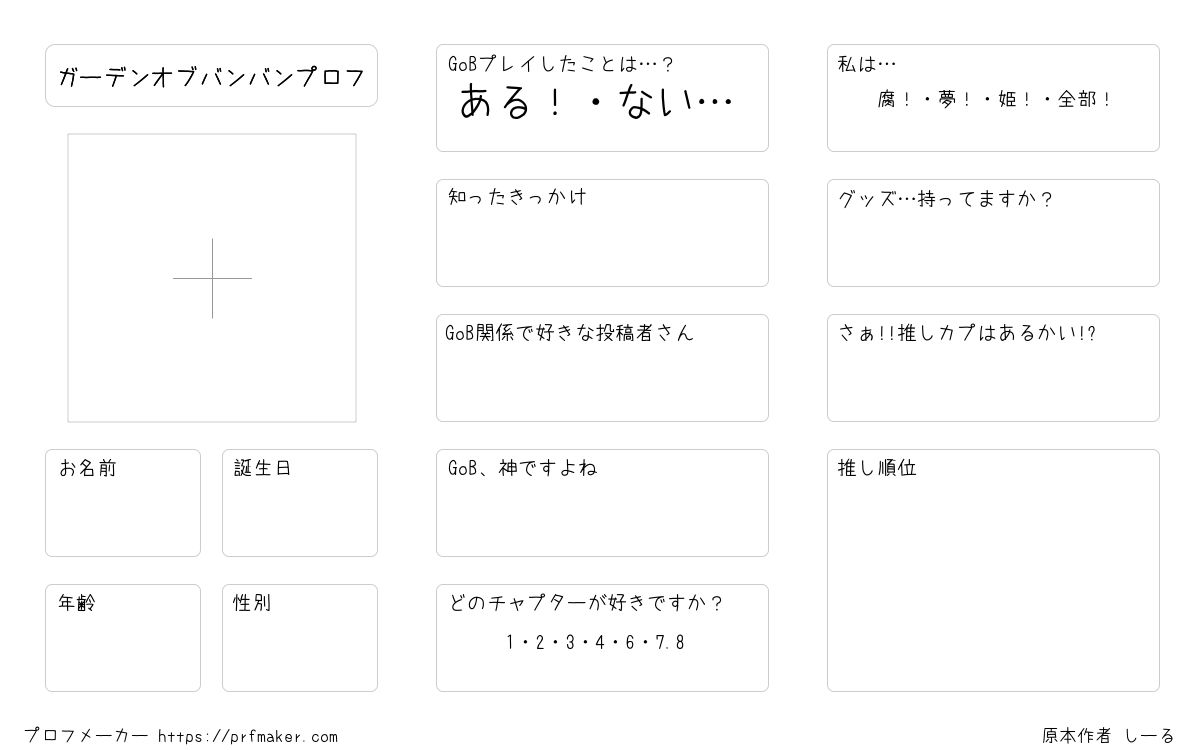Select chapter 1 in favorite chapter list
This screenshot has height=750, width=1200.
click(x=510, y=643)
